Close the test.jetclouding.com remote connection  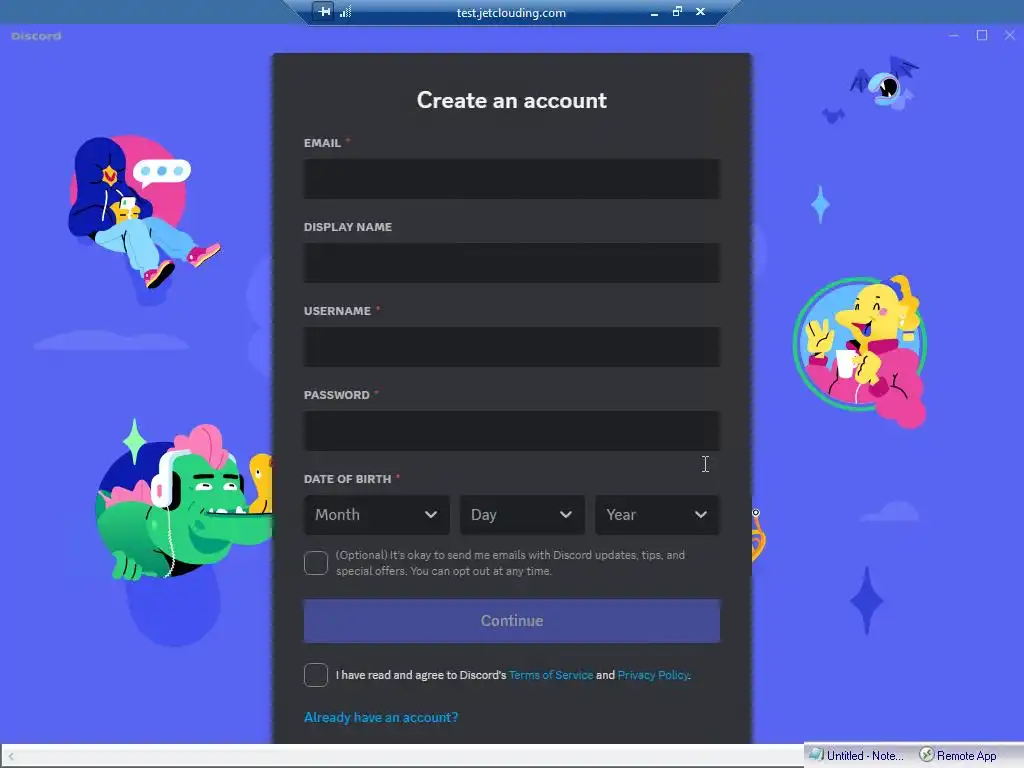(700, 12)
